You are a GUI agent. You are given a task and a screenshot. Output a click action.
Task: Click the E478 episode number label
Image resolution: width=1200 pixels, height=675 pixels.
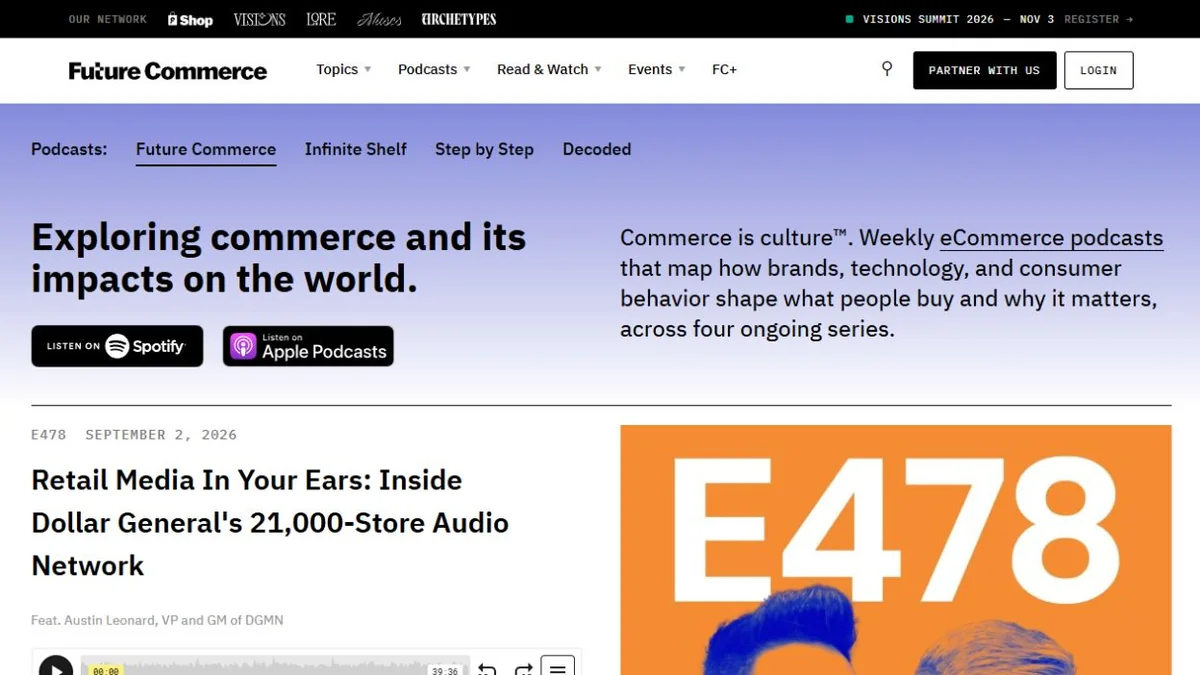click(49, 435)
